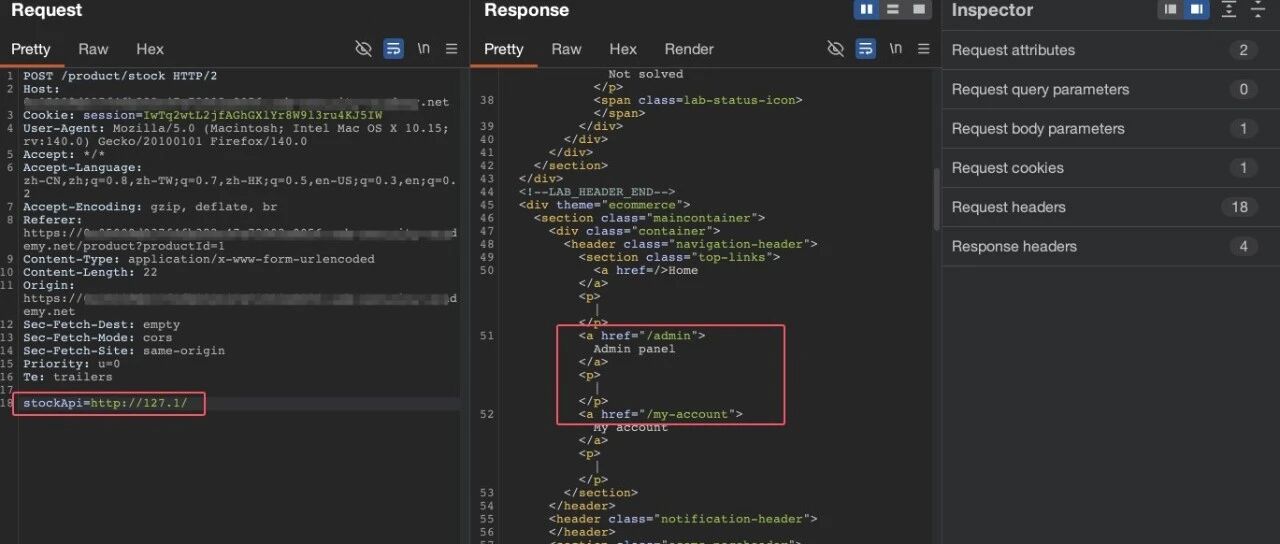Click the Priority: u=0 header line
Screen dimensions: 1280x544
tap(71, 364)
